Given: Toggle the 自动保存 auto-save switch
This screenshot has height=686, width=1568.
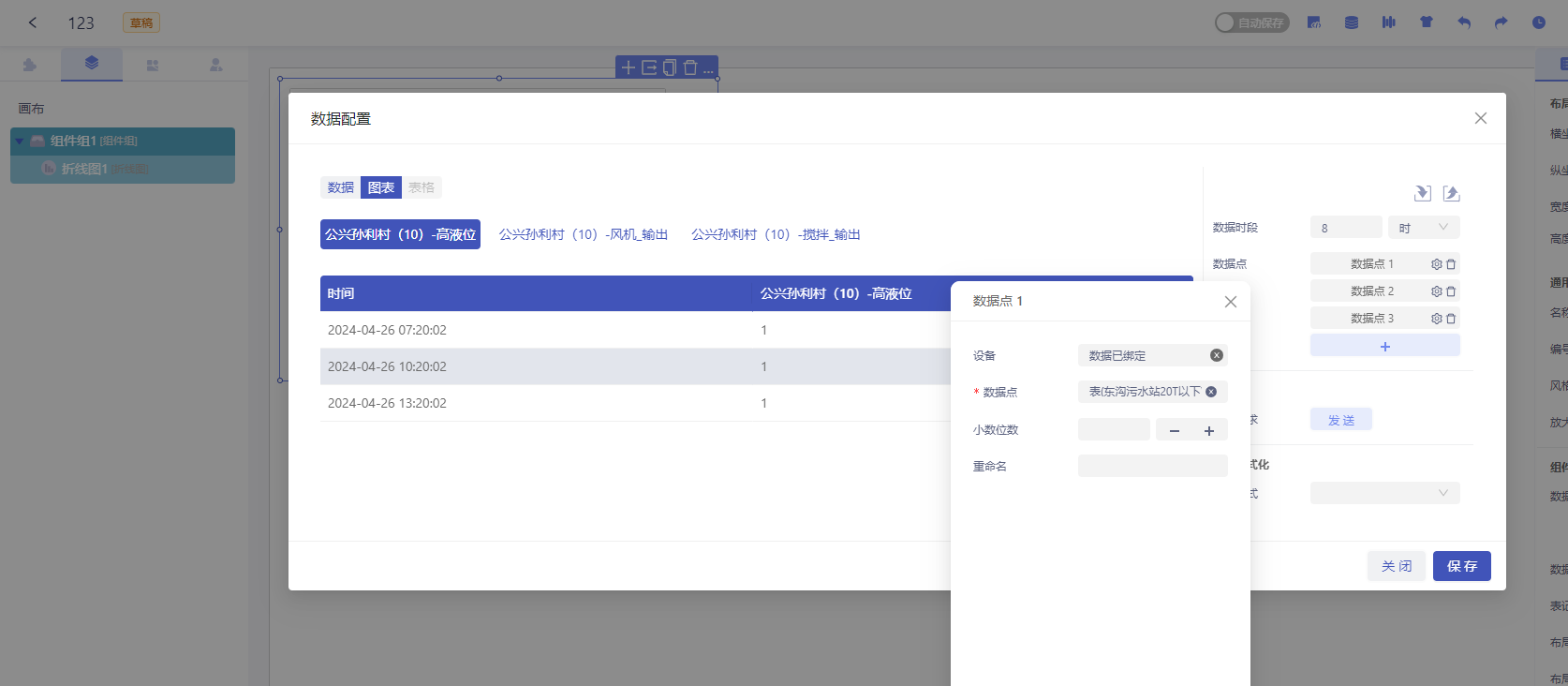Looking at the screenshot, I should [1251, 22].
